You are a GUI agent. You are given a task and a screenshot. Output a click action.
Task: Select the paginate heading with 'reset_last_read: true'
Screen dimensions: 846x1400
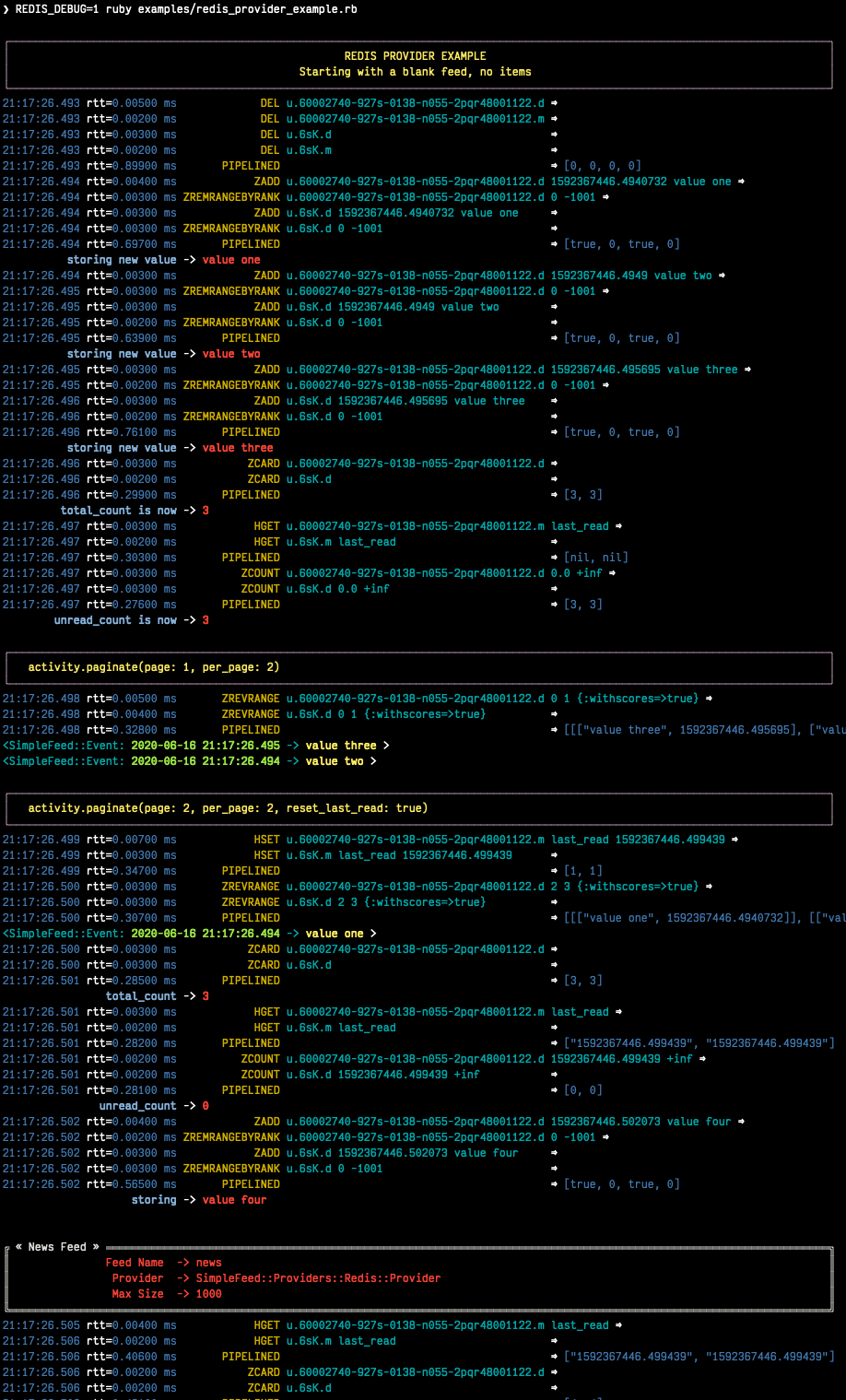(x=229, y=808)
